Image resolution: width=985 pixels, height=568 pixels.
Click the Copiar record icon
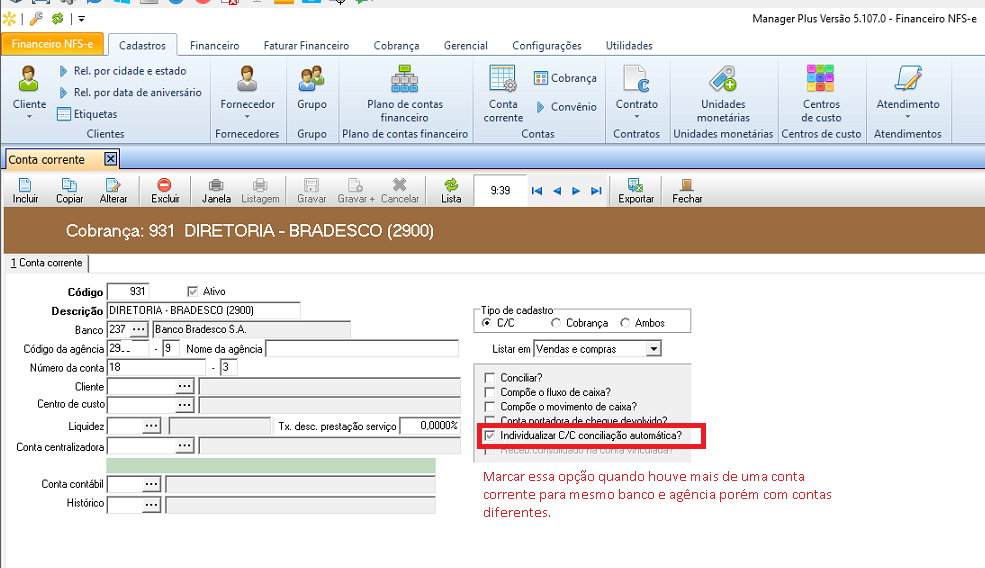[x=69, y=189]
